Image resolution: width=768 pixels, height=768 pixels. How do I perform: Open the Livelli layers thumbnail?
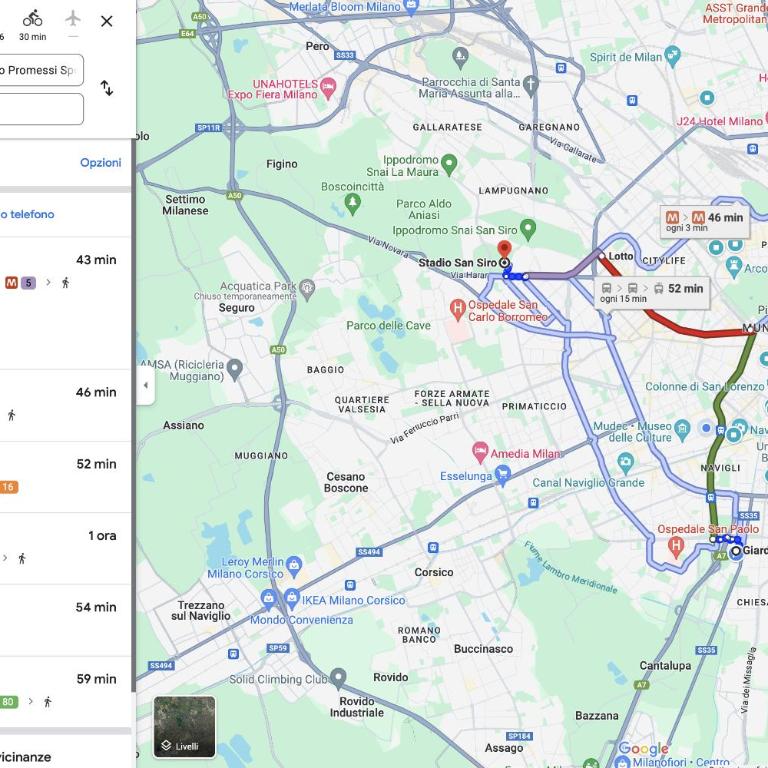tap(184, 727)
